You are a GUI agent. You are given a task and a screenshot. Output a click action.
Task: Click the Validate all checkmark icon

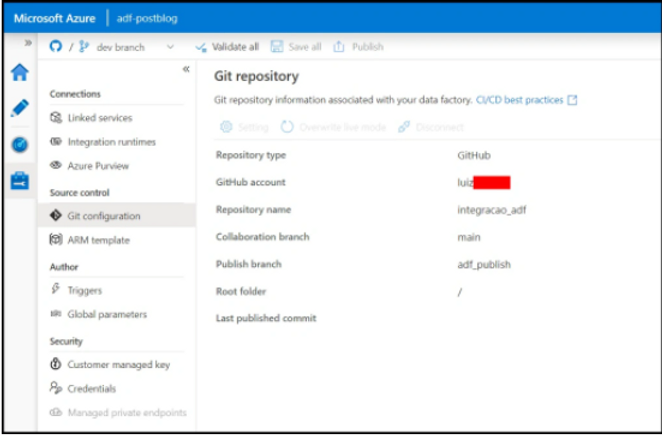click(201, 47)
